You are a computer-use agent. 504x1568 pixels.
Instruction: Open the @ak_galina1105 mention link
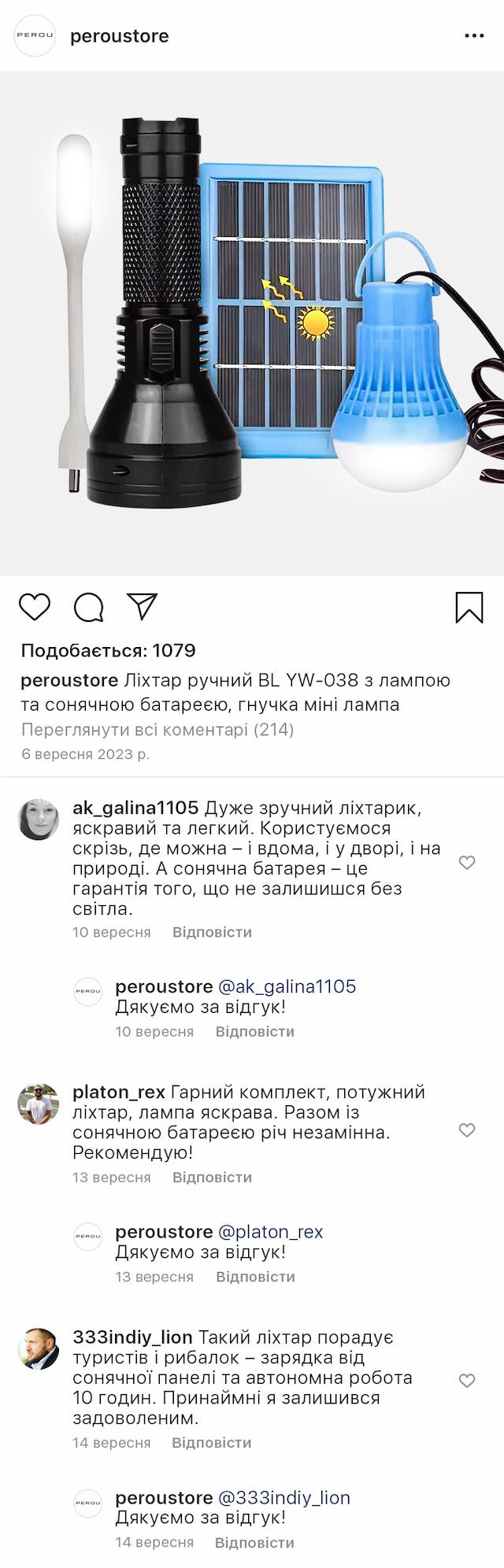pos(287,986)
